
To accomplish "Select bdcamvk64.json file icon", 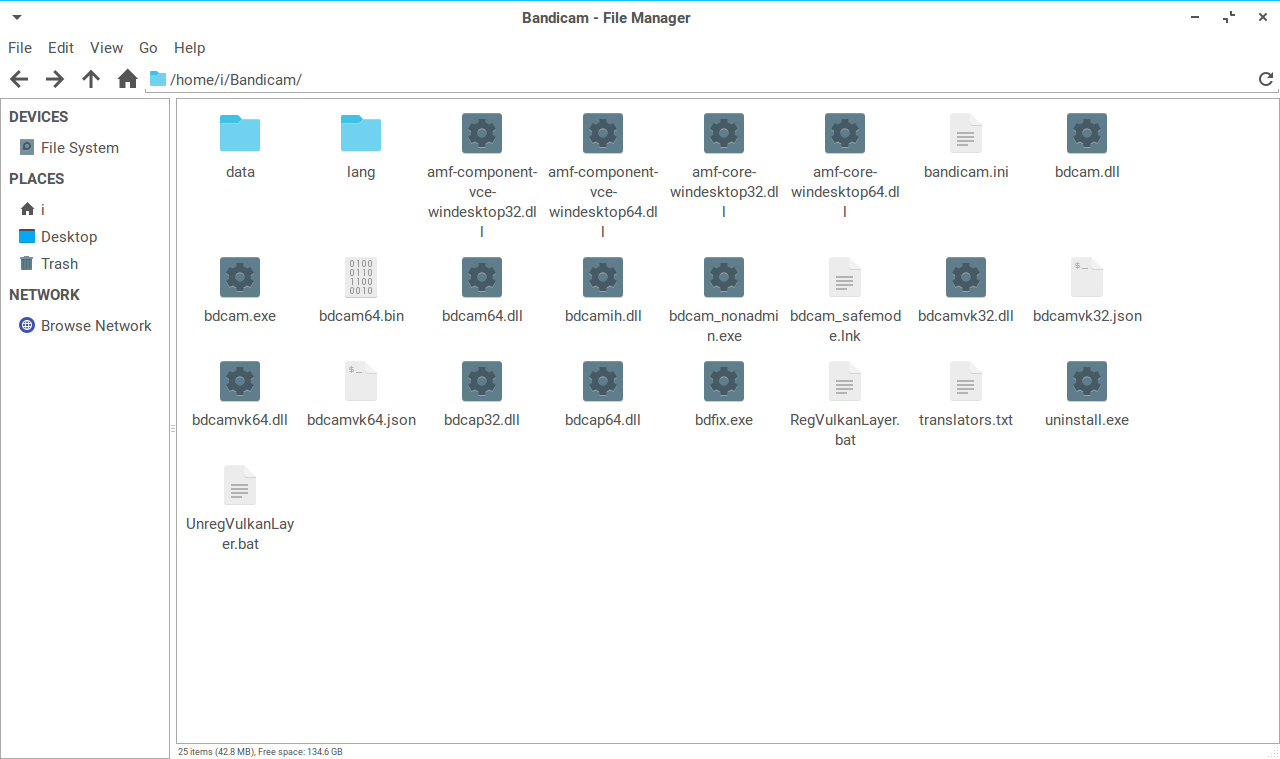I will (x=361, y=381).
